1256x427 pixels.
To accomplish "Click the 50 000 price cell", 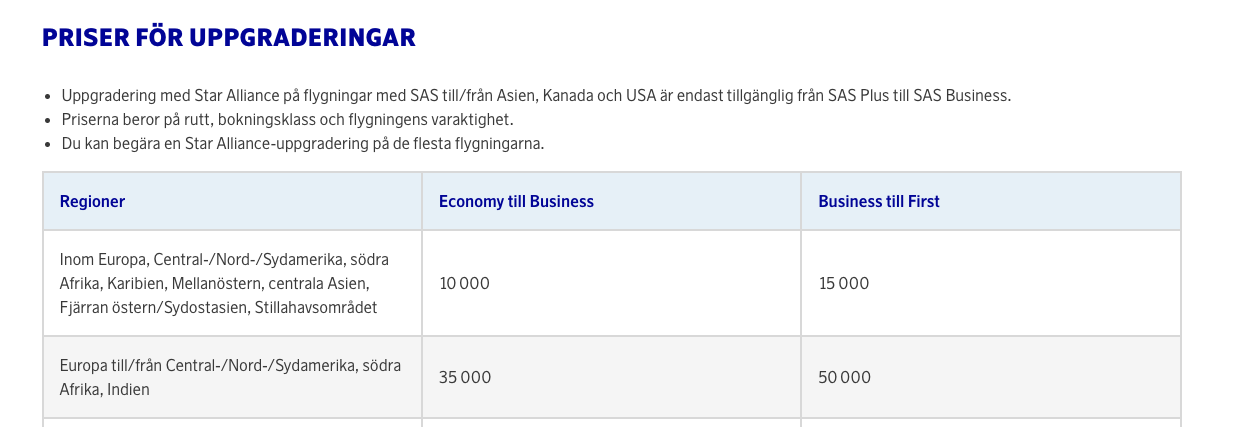I will click(844, 377).
